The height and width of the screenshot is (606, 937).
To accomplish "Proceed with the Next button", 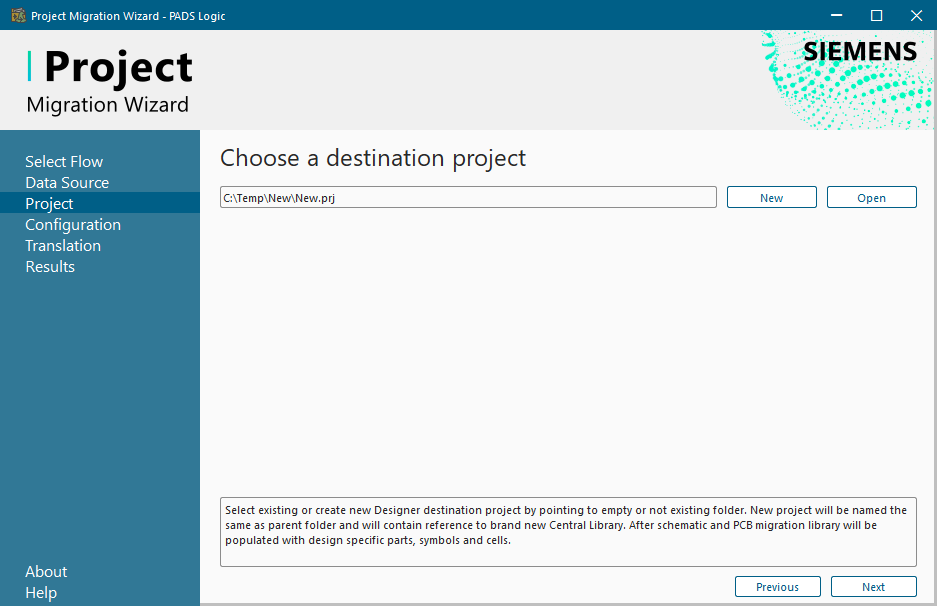I will [873, 587].
